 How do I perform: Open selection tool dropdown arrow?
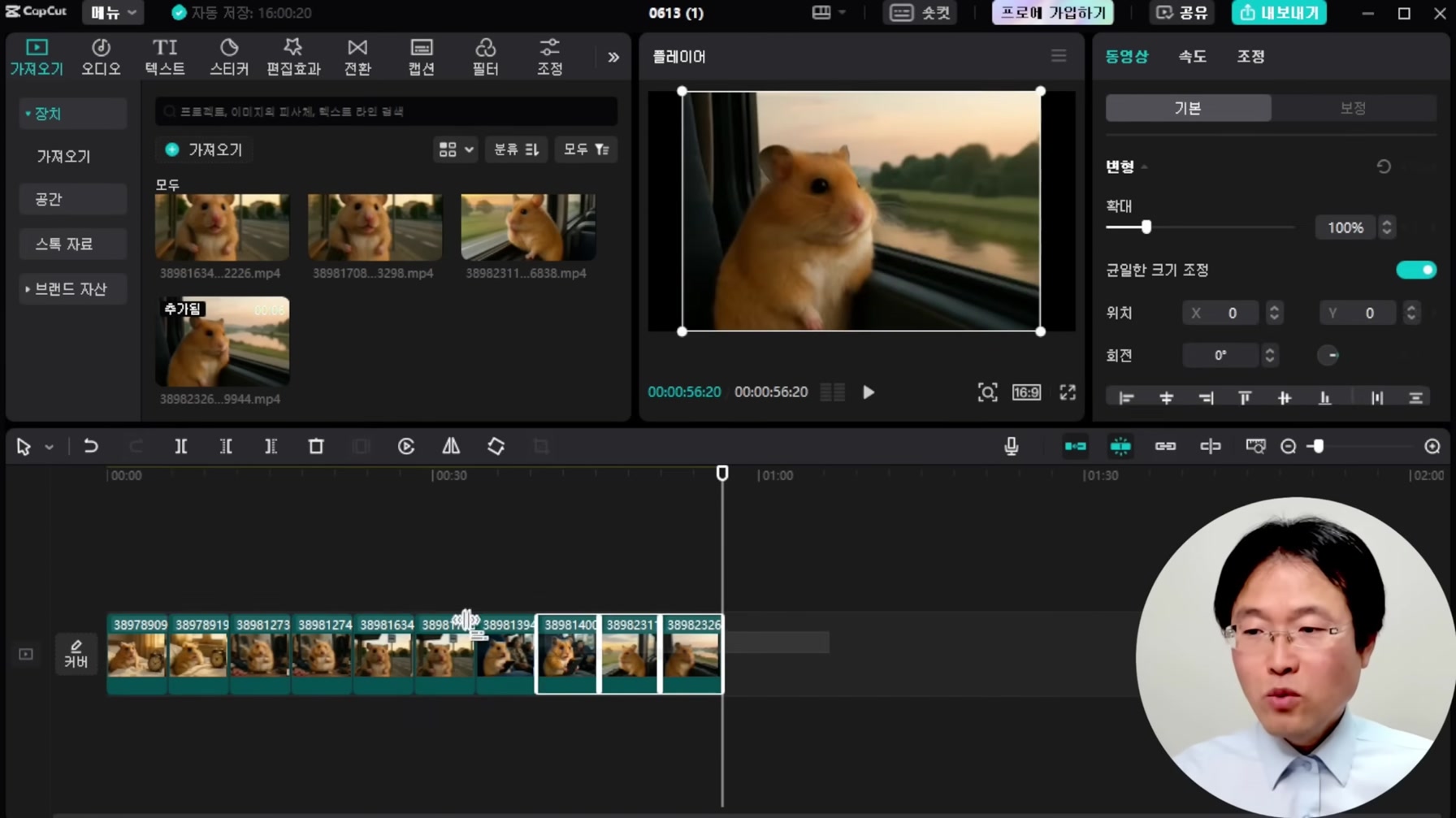pos(49,447)
